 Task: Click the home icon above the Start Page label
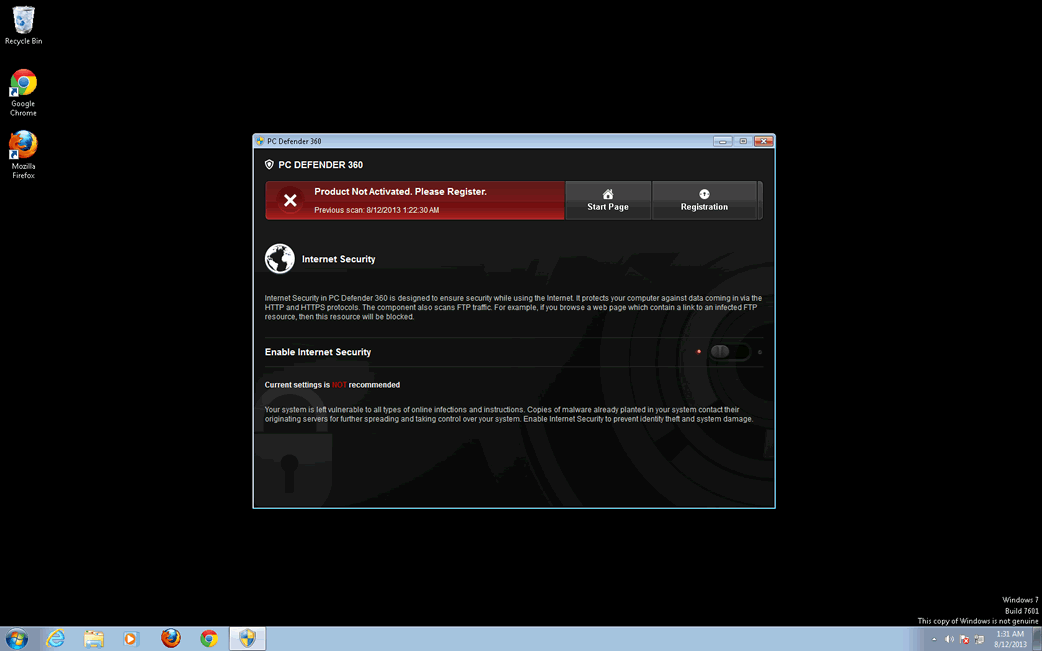click(x=607, y=195)
